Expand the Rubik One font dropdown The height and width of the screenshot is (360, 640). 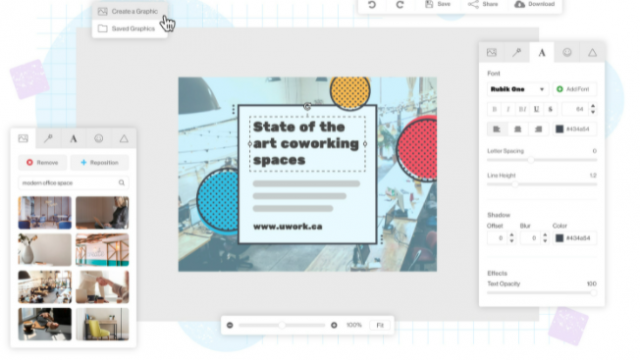click(518, 89)
